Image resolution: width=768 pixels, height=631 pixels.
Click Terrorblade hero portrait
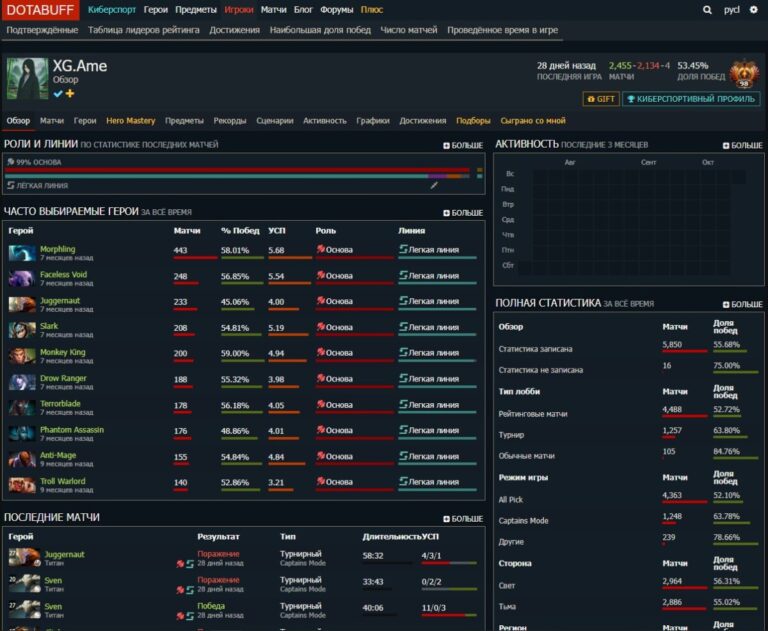[22, 407]
